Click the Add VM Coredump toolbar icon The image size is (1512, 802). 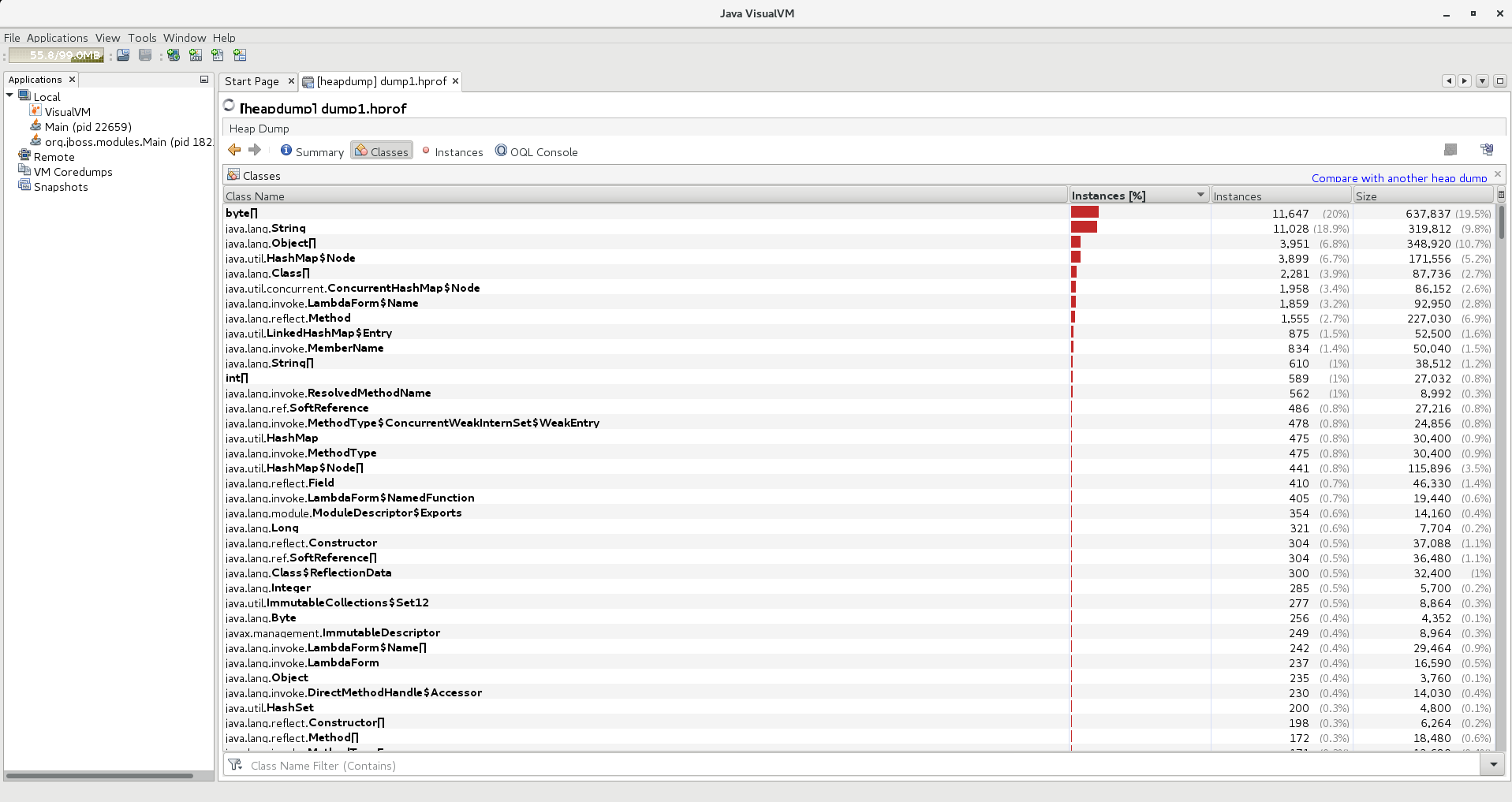(218, 55)
